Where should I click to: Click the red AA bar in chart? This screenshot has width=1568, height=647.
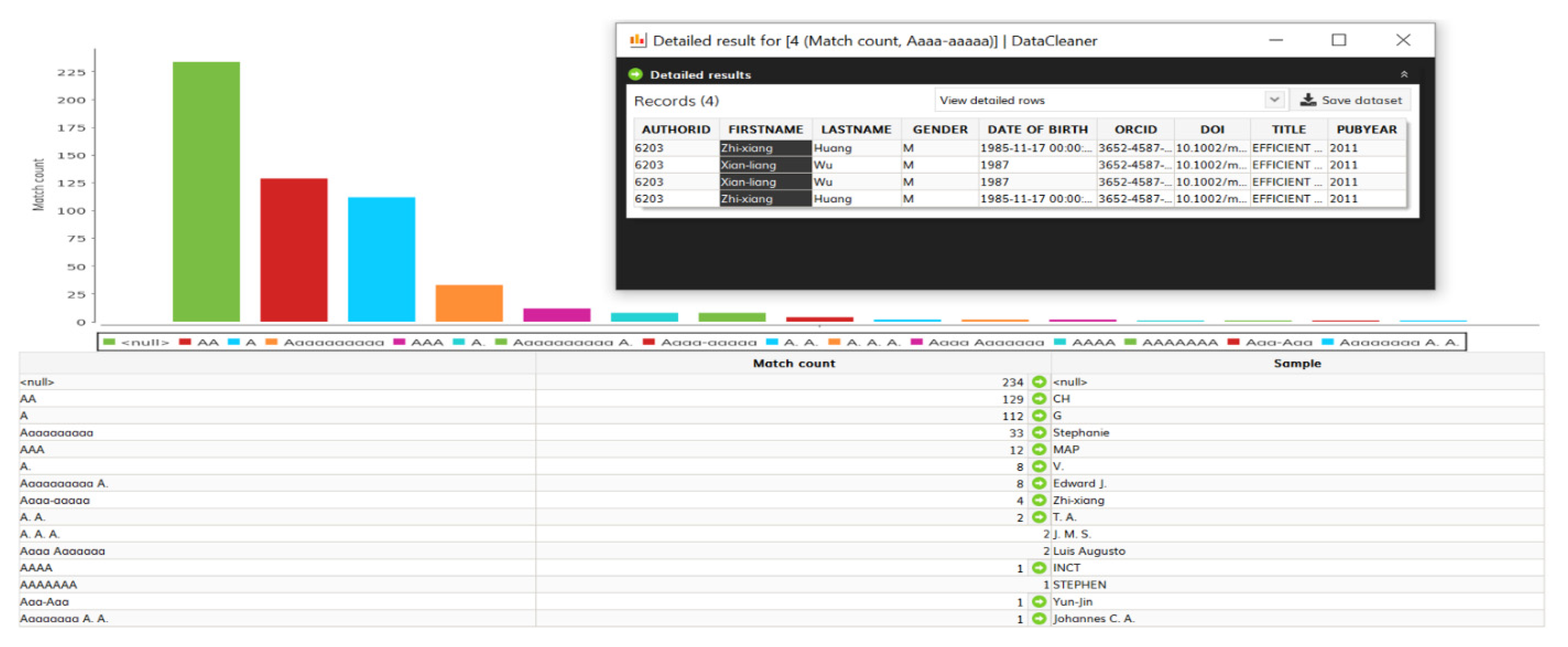[293, 250]
